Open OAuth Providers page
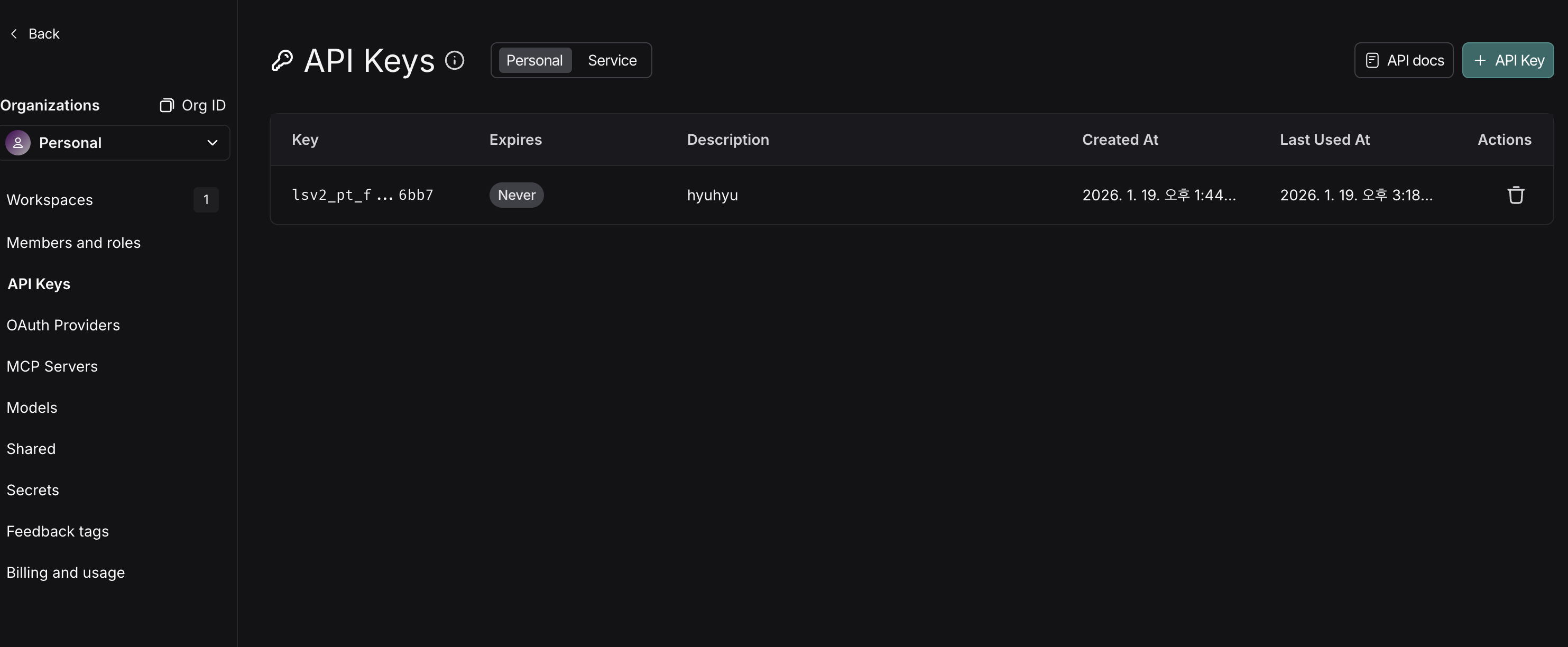Viewport: 1568px width, 647px height. point(63,325)
